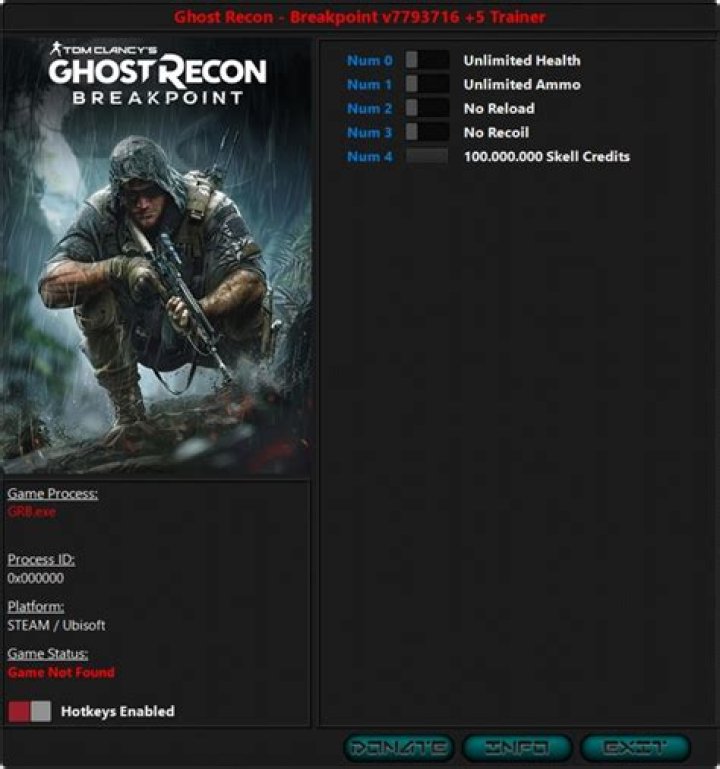Click the Game Not Found status text
The width and height of the screenshot is (720, 769).
pos(61,672)
